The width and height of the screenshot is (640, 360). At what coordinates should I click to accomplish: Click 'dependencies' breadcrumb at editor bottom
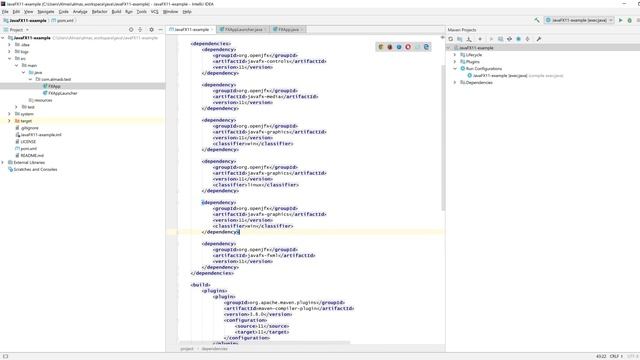[x=214, y=349]
